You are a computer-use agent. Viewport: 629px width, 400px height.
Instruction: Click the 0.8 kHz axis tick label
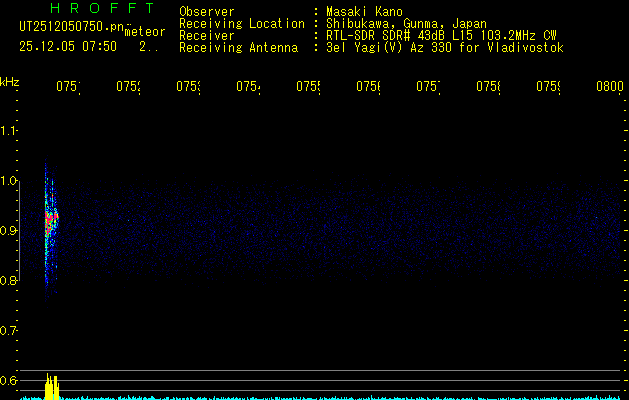click(x=8, y=280)
